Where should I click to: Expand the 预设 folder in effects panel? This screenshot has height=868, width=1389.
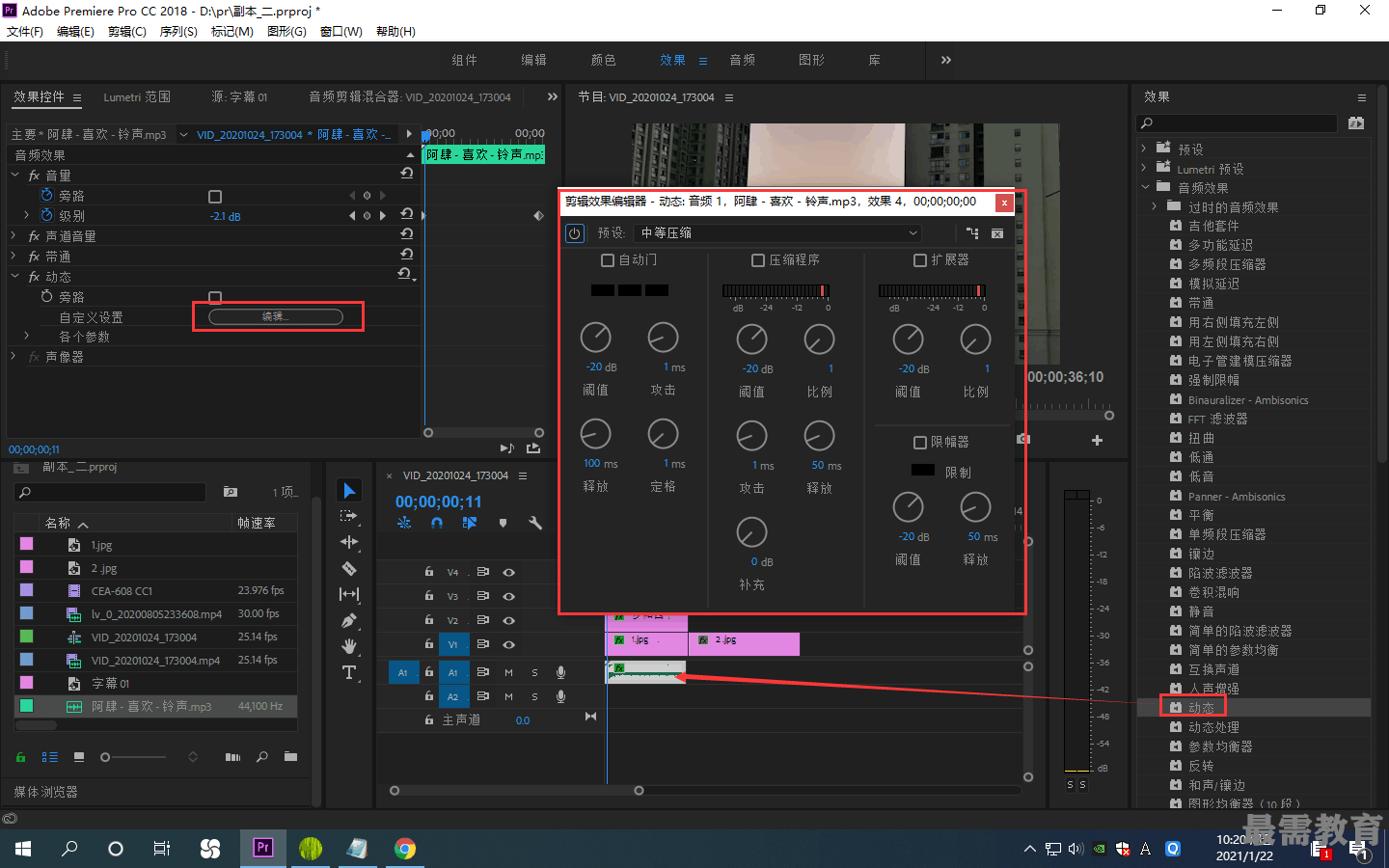click(1144, 149)
